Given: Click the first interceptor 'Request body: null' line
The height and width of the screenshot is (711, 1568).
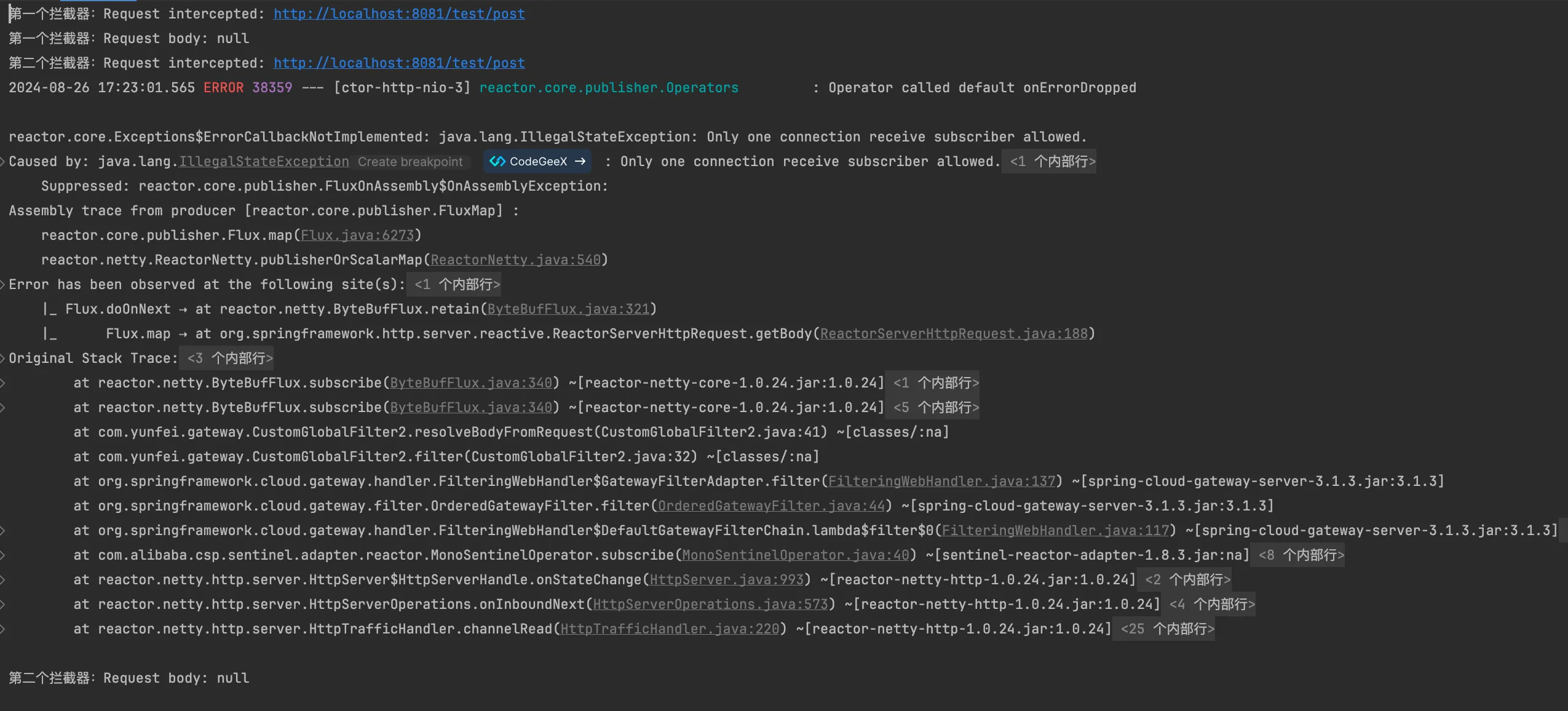Looking at the screenshot, I should tap(129, 38).
